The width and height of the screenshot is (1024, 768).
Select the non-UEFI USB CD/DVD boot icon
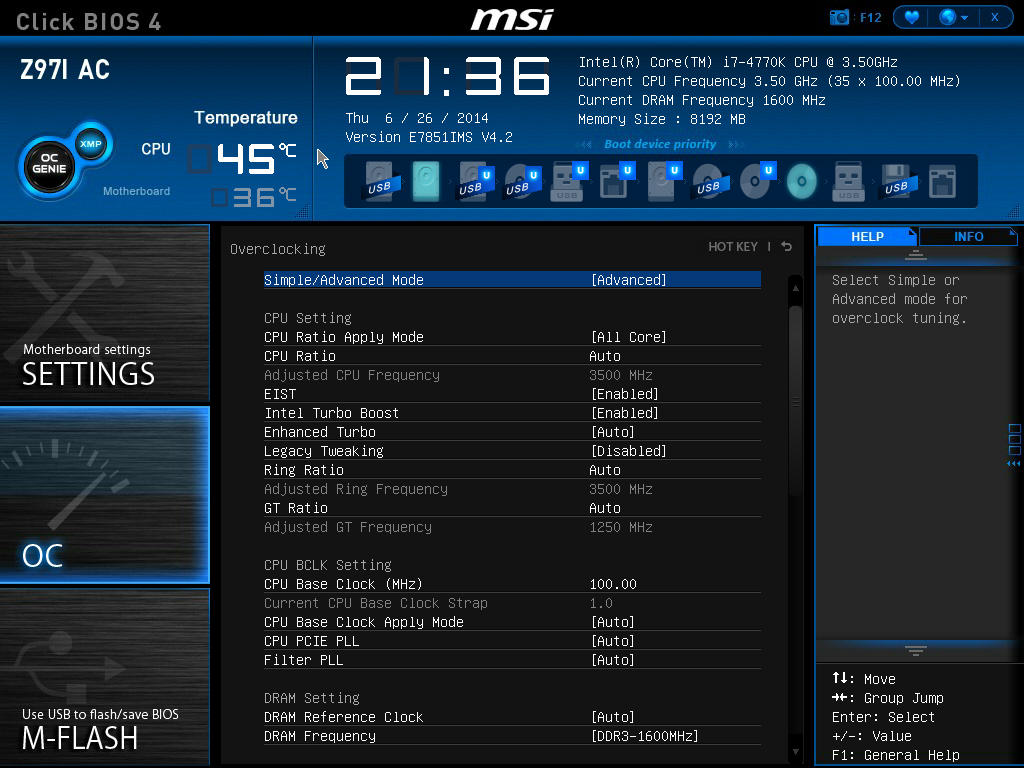(709, 182)
